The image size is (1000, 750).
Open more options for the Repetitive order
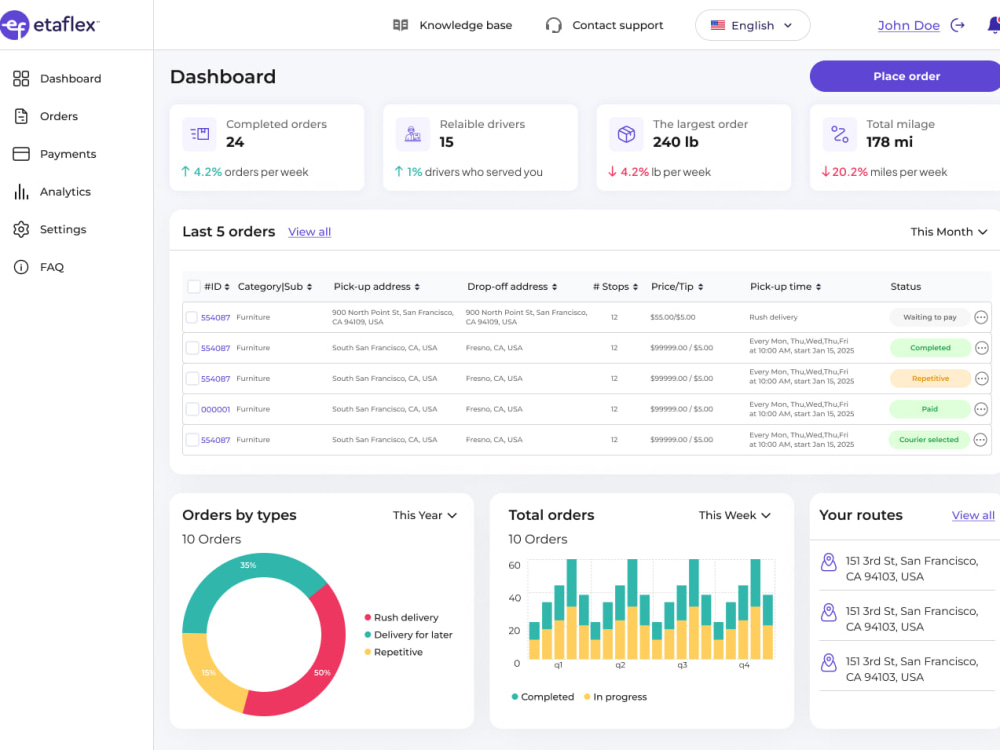point(982,378)
